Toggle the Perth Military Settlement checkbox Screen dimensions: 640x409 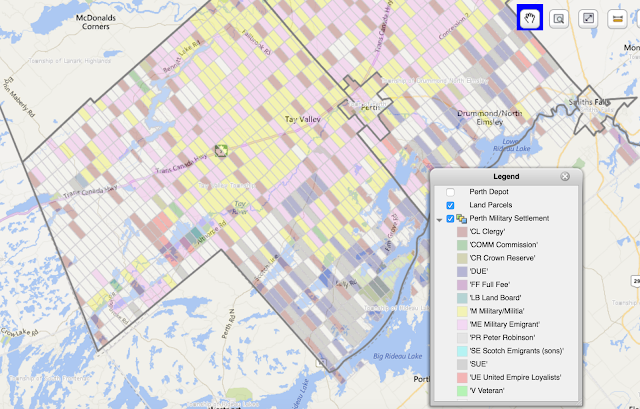450,219
